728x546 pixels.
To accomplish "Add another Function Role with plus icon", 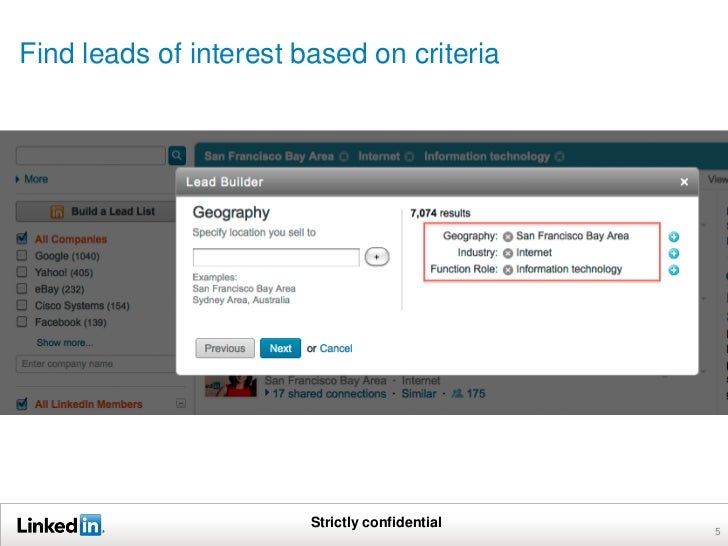I will (x=674, y=270).
